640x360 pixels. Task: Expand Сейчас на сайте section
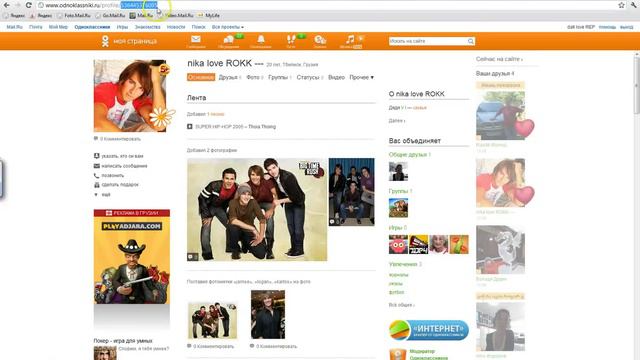[499, 59]
